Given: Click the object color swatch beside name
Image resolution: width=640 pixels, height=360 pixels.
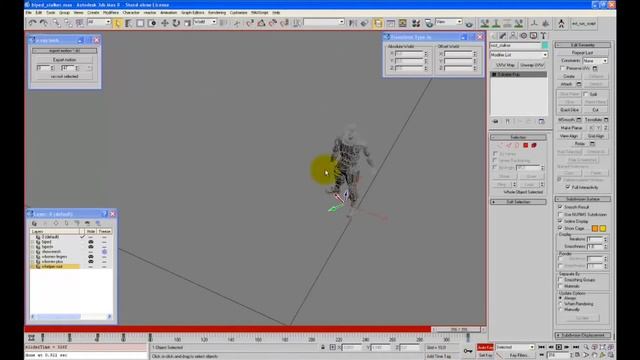Looking at the screenshot, I should [x=544, y=45].
